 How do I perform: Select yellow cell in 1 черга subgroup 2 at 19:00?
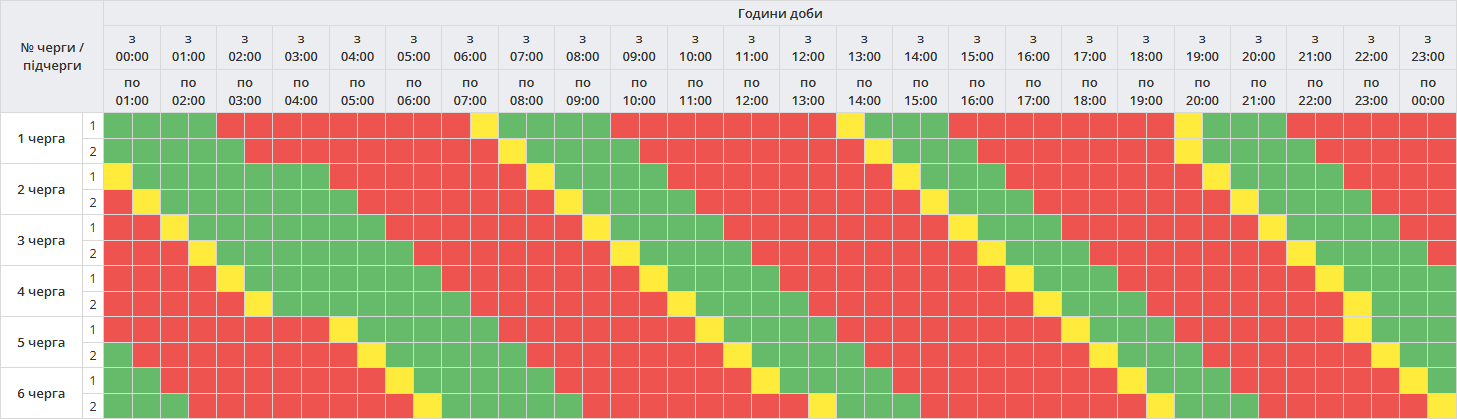(x=1188, y=151)
